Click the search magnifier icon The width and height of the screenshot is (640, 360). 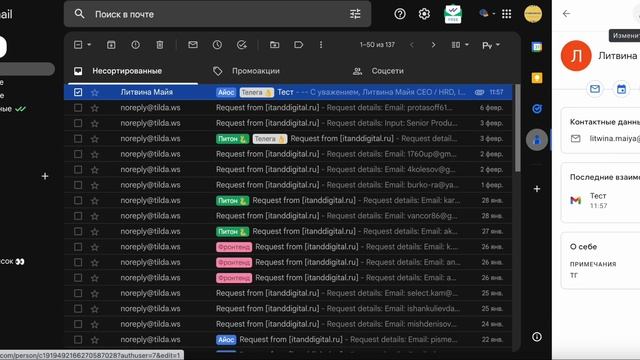coord(79,14)
